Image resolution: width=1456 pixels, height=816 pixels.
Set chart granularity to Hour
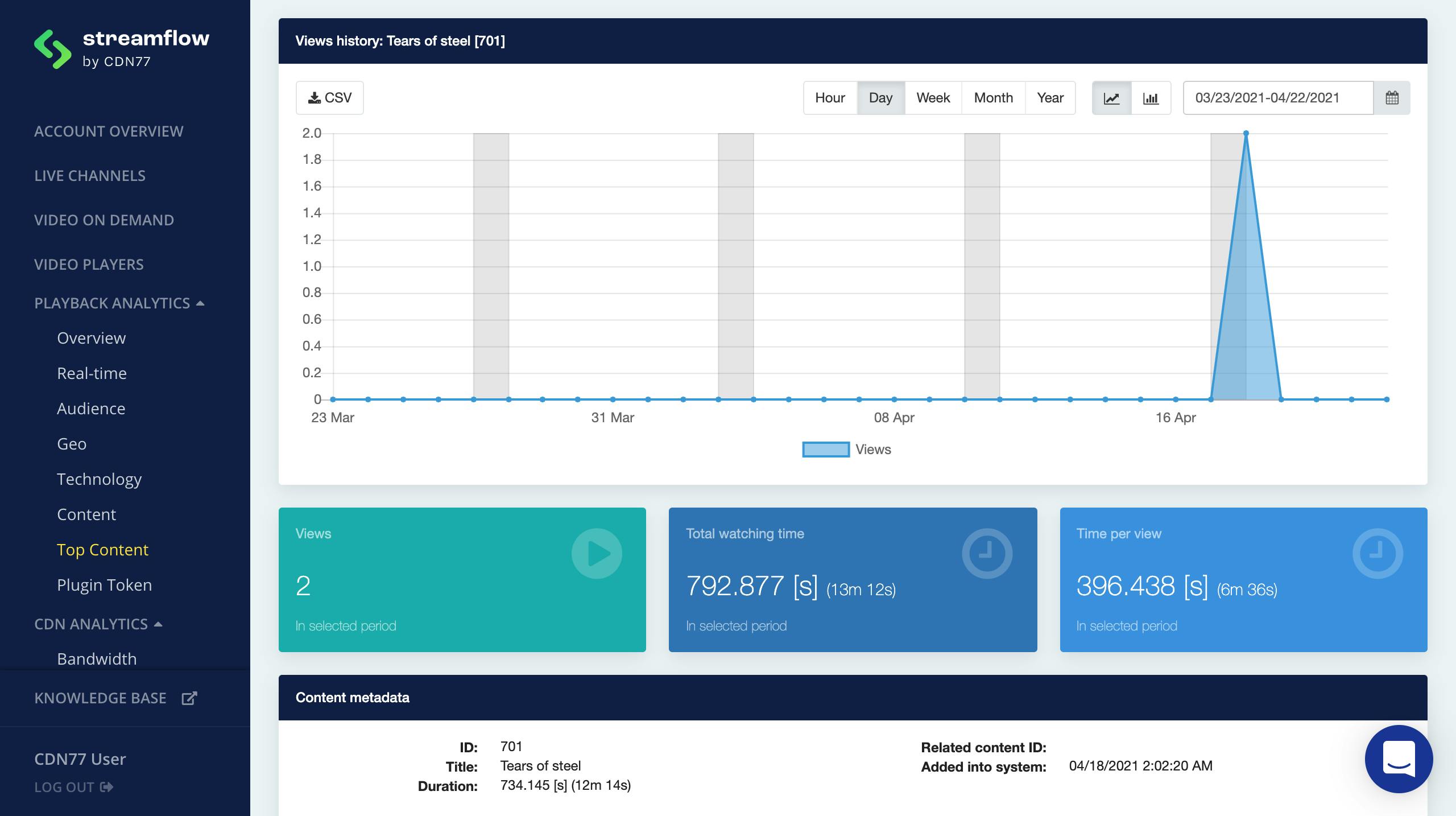(830, 98)
